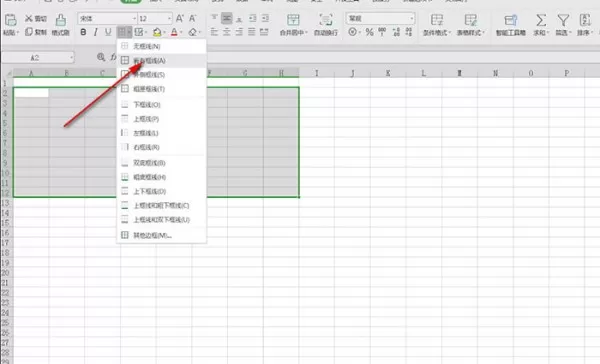Image resolution: width=600 pixels, height=364 pixels.
Task: Align text left
Action: coord(214,32)
